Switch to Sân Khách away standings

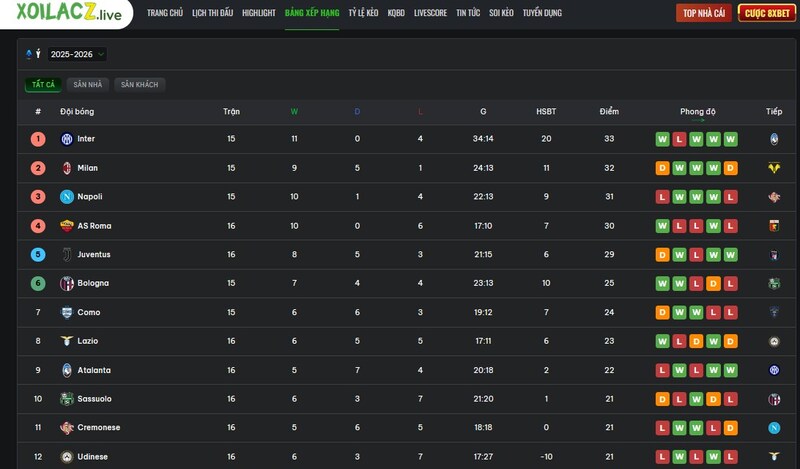pyautogui.click(x=140, y=85)
